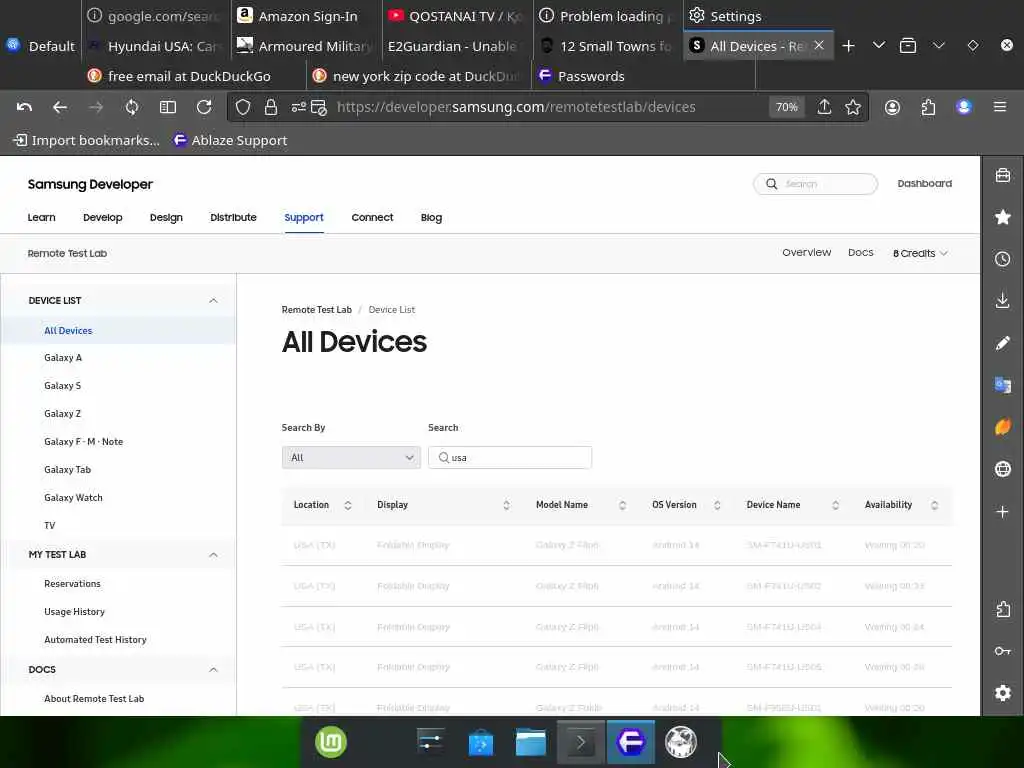The image size is (1024, 768).
Task: Open the hamburger application menu
Action: 1000,106
